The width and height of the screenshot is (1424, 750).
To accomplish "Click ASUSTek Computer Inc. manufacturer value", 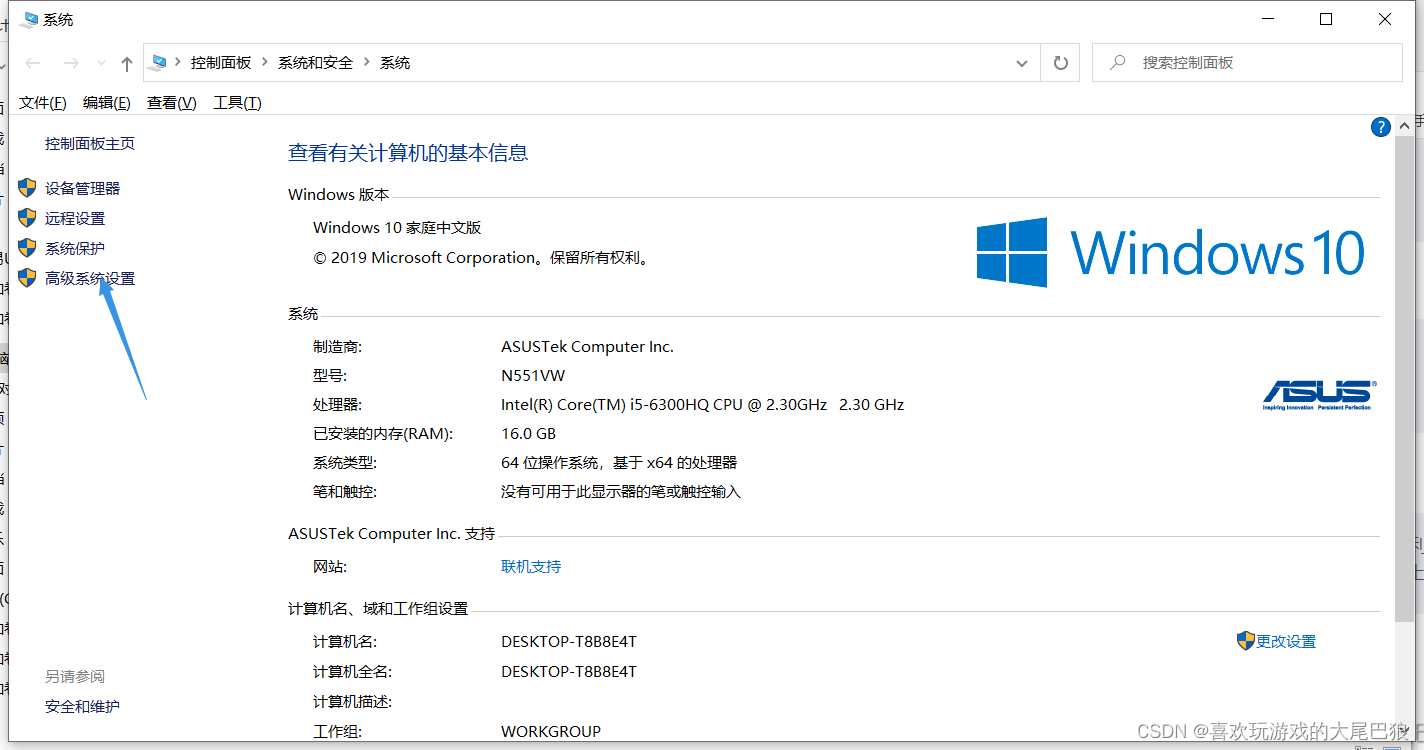I will pos(587,346).
